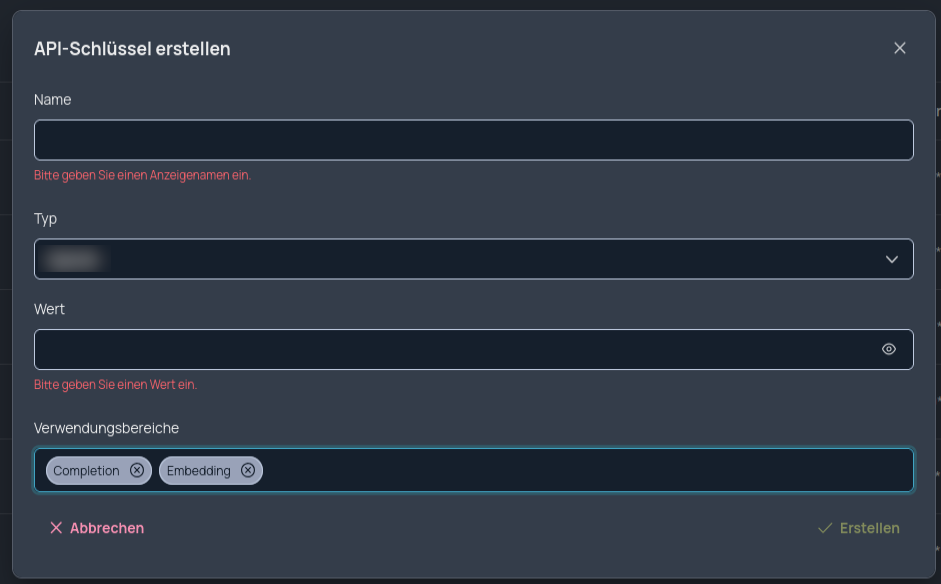The width and height of the screenshot is (941, 584).
Task: Cancel with the Abbrechen button
Action: (97, 528)
